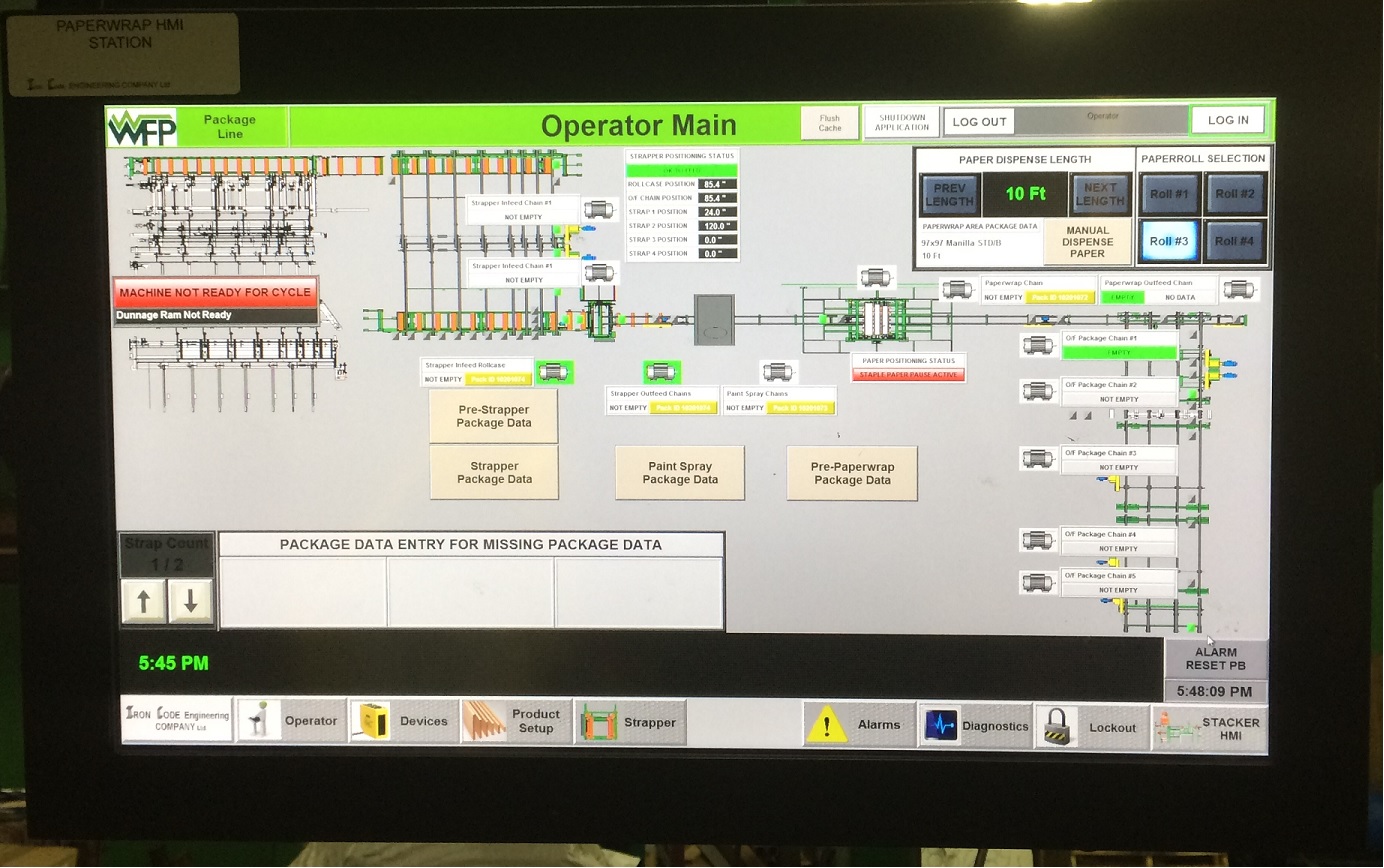Image resolution: width=1384 pixels, height=868 pixels.
Task: Click green-highlighted motor above Strapper Outfeed Chains
Action: [661, 372]
